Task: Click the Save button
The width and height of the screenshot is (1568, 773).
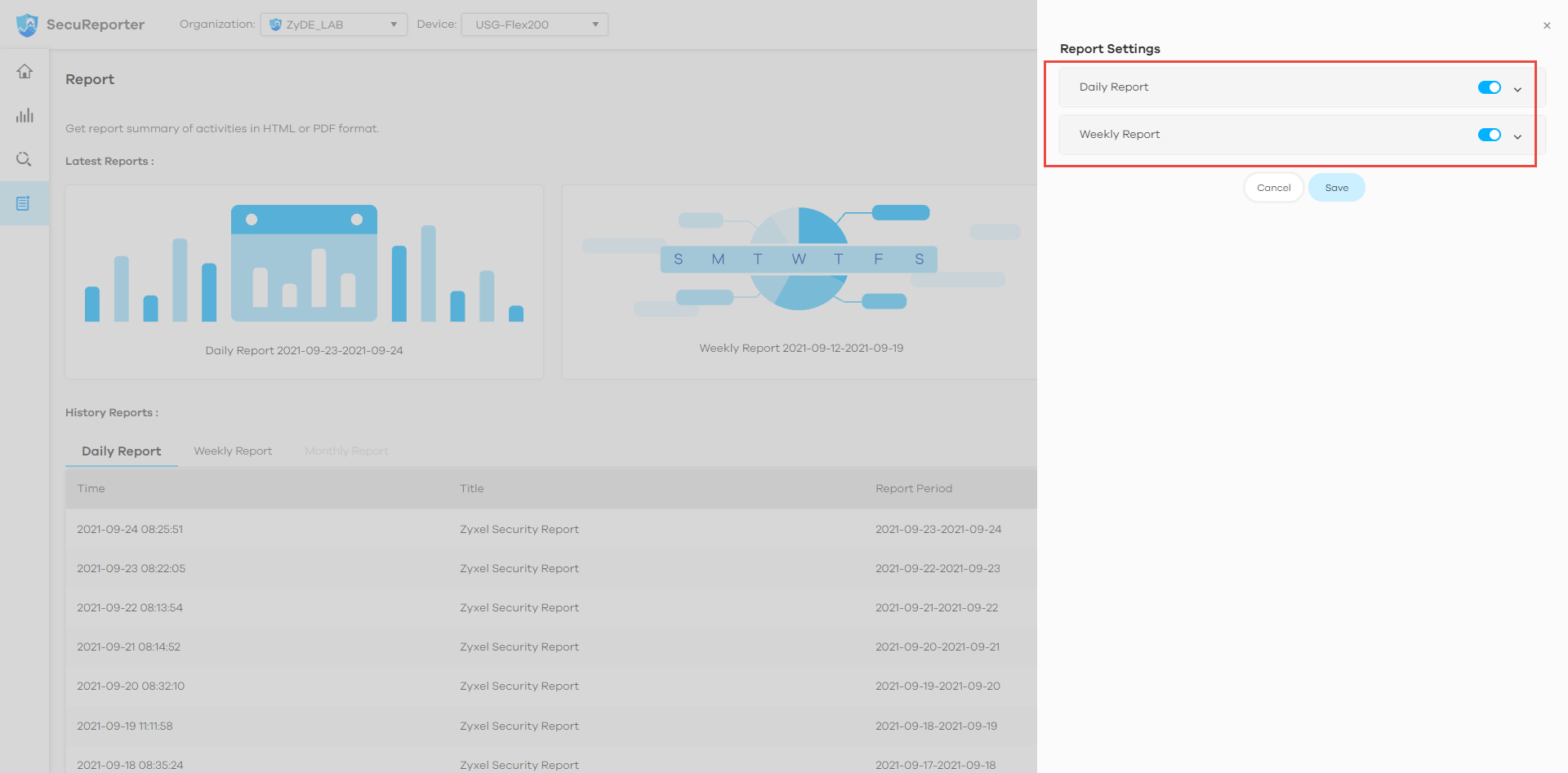Action: [x=1336, y=188]
